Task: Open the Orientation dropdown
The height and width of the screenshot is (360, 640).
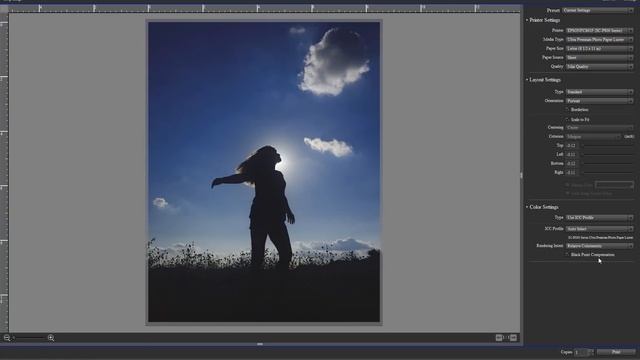Action: pyautogui.click(x=600, y=101)
